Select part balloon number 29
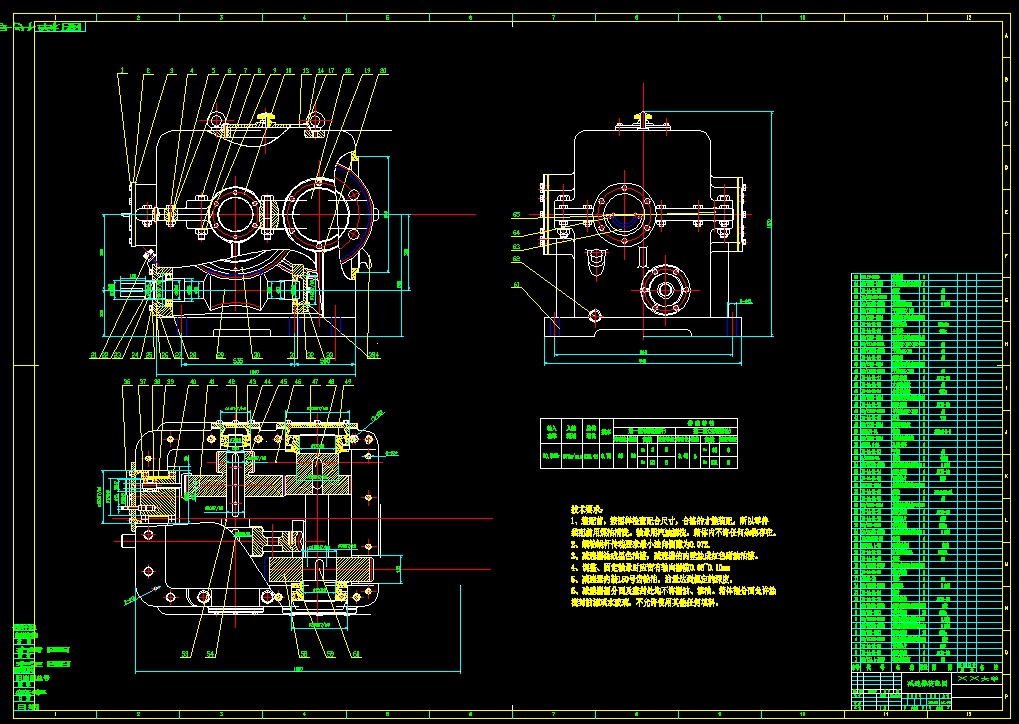This screenshot has height=724, width=1019. pos(220,356)
